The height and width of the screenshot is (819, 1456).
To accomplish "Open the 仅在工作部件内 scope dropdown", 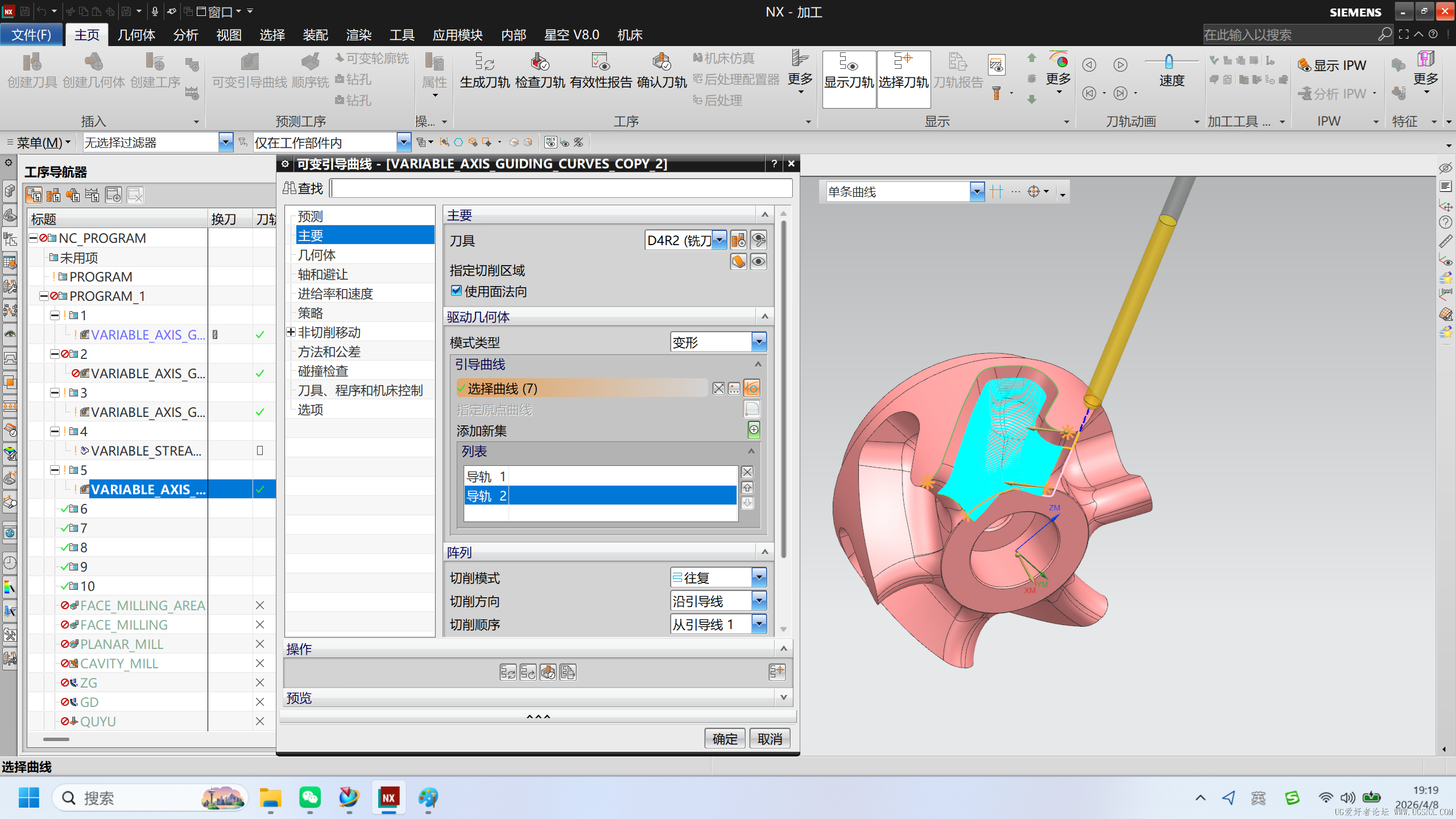I will pyautogui.click(x=403, y=142).
